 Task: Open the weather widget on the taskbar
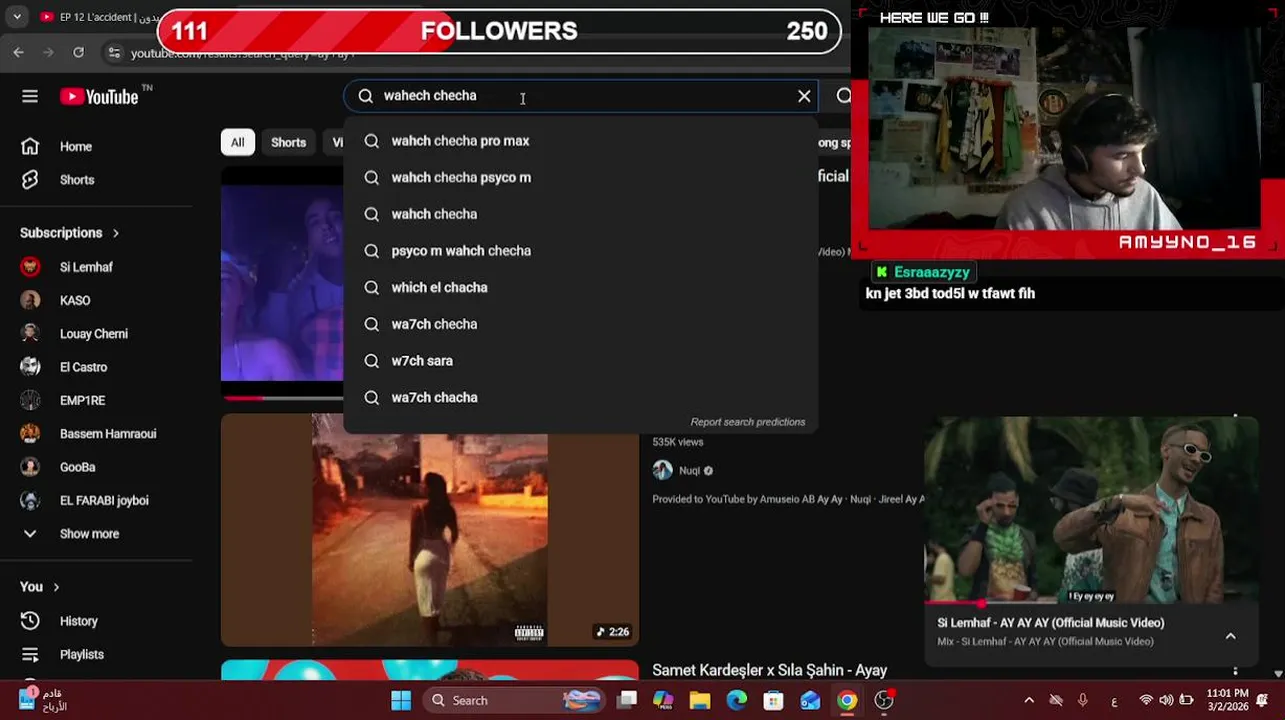42,700
